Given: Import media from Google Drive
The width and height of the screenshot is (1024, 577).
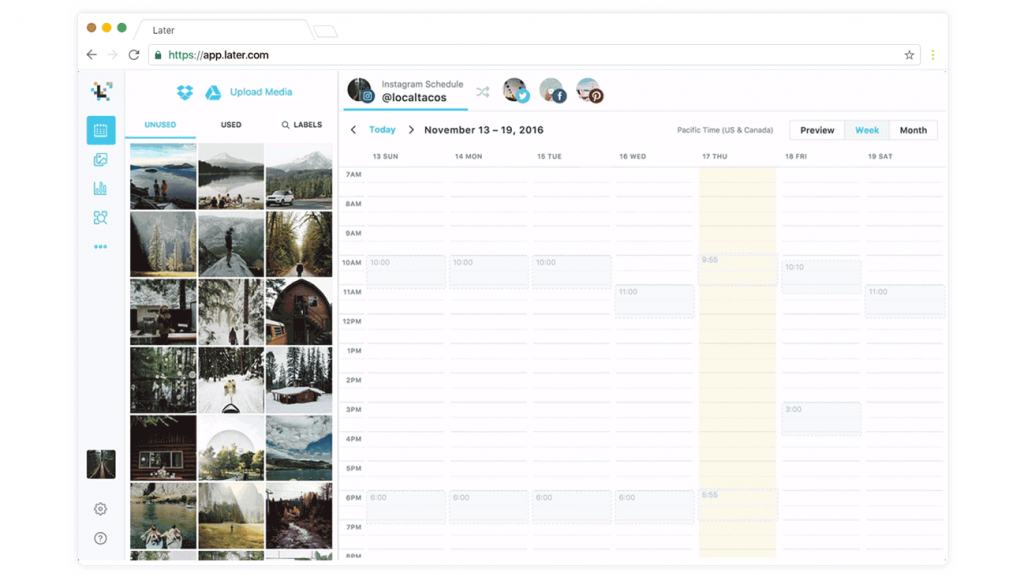Looking at the screenshot, I should point(213,93).
